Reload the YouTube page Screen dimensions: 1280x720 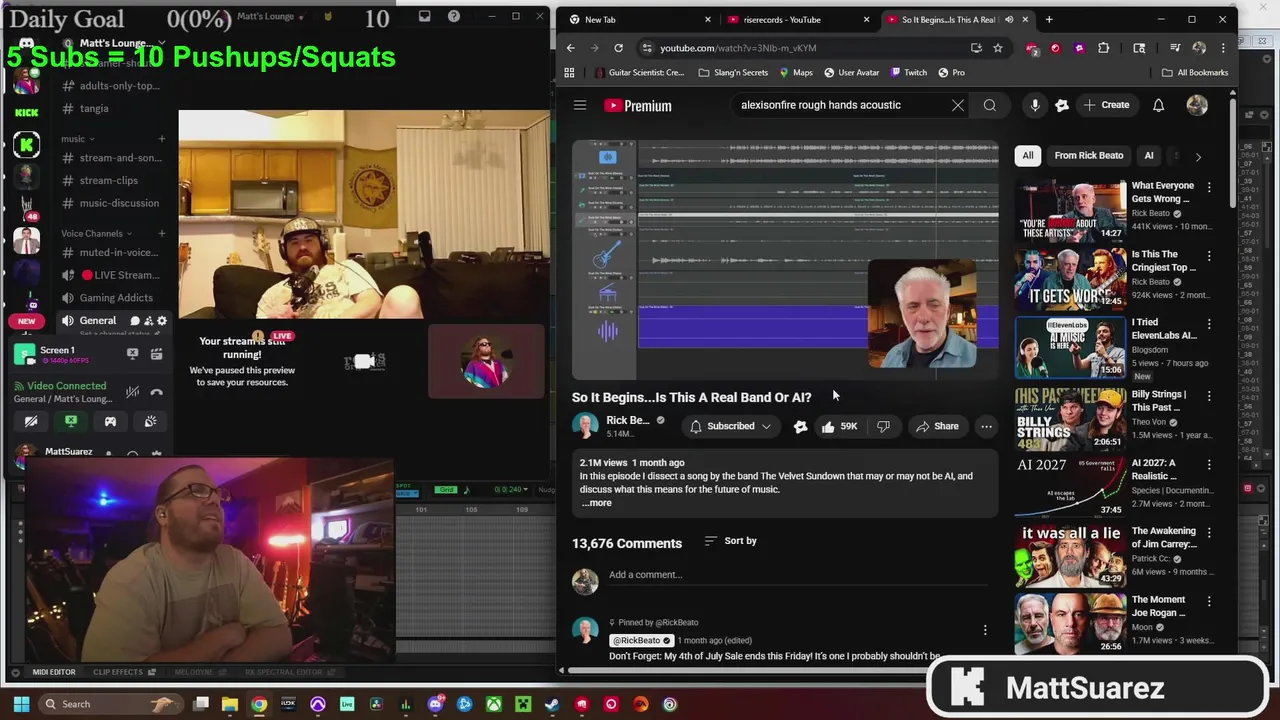618,48
